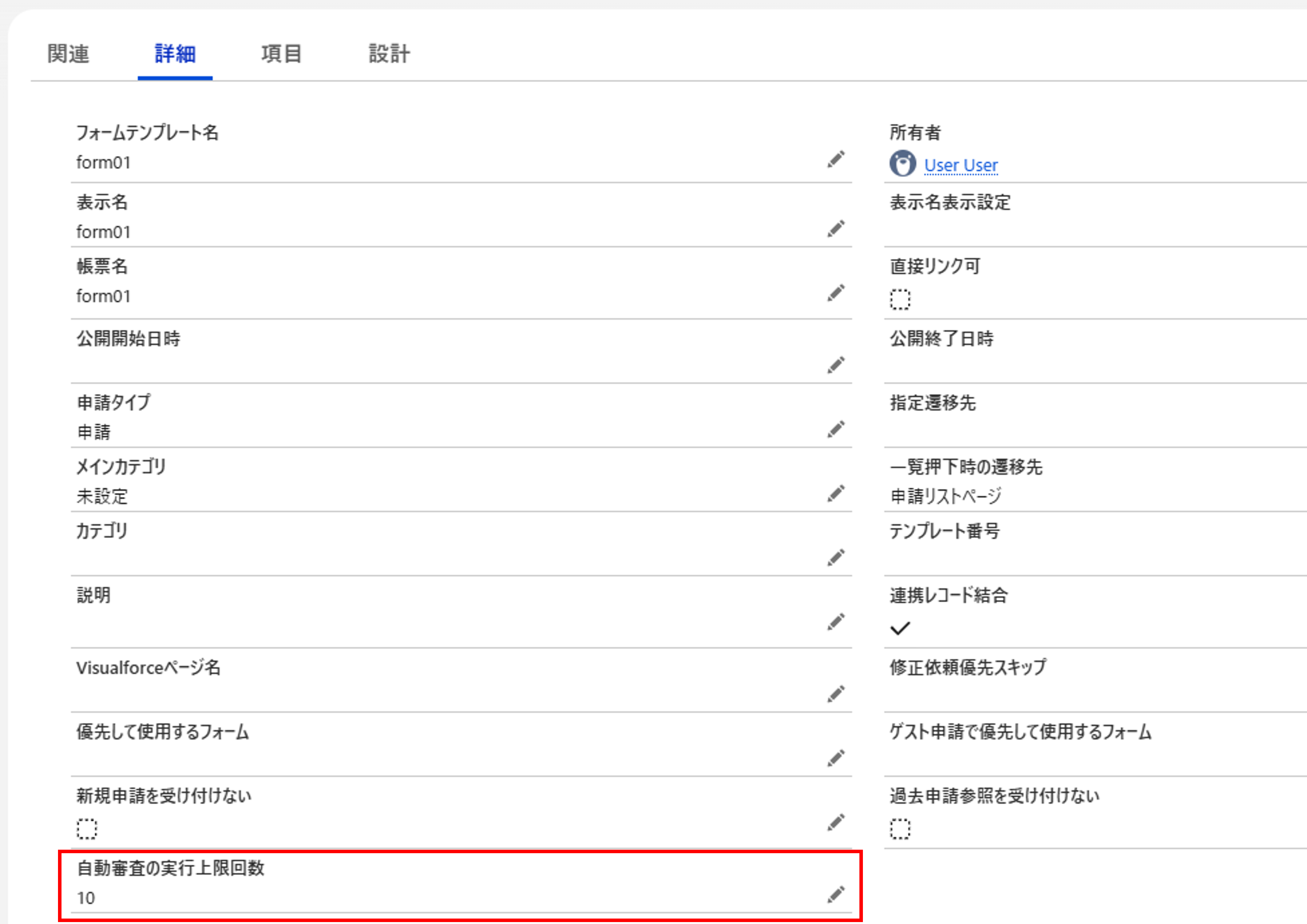
Task: Edit the フォームテンプレート名 field pencil icon
Action: [836, 160]
